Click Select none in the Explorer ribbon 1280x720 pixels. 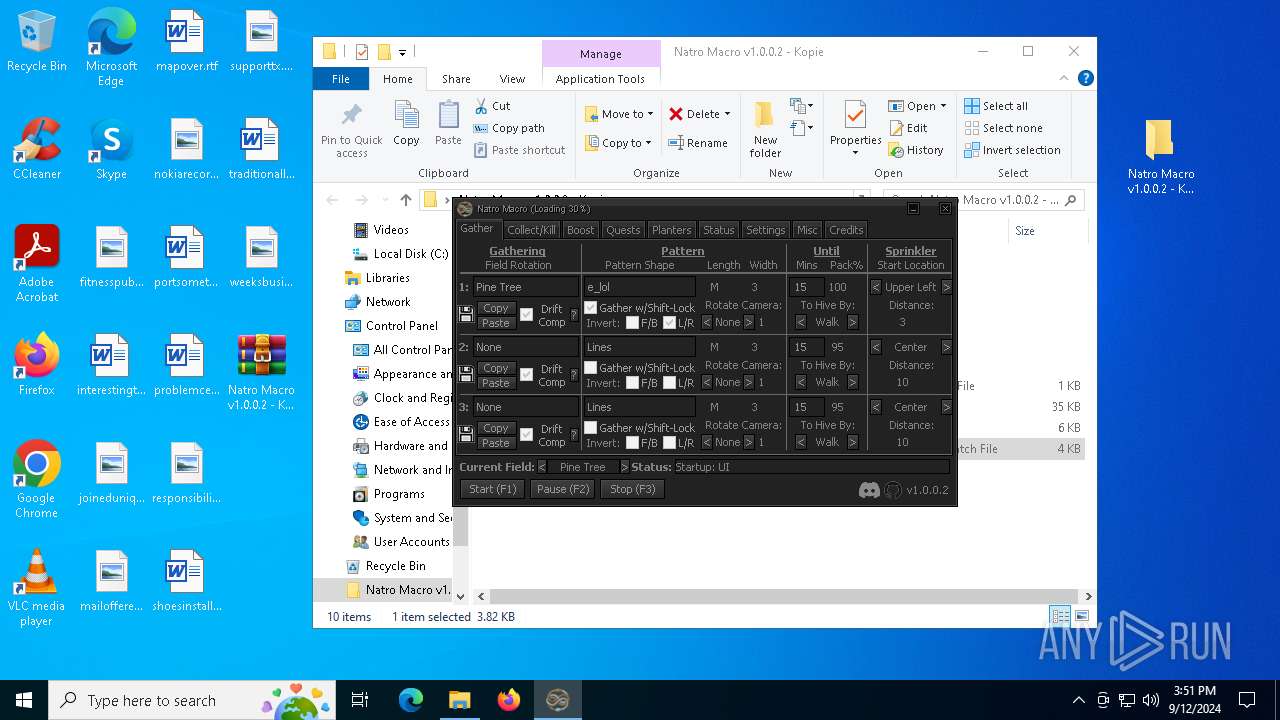[x=1004, y=128]
